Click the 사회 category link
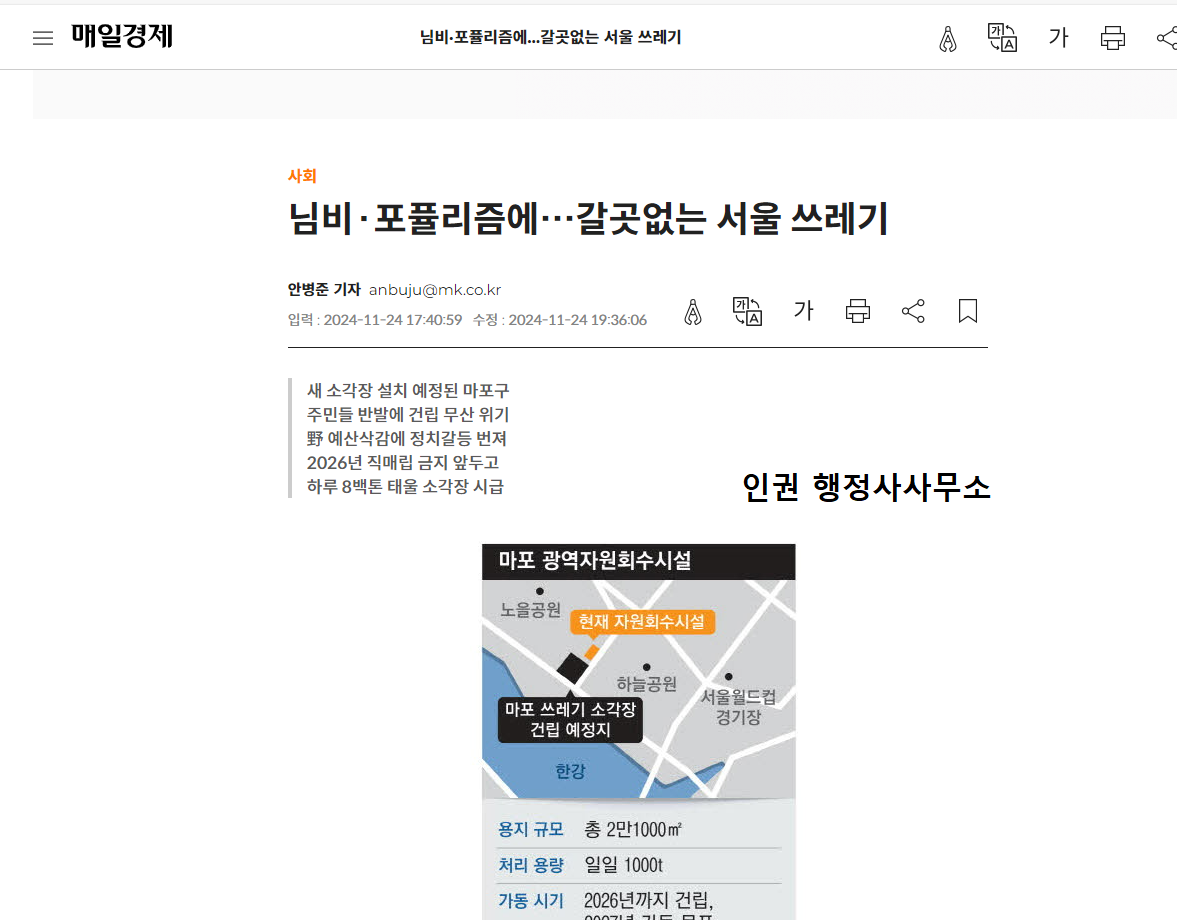Screen dimensions: 1177x920 303,176
